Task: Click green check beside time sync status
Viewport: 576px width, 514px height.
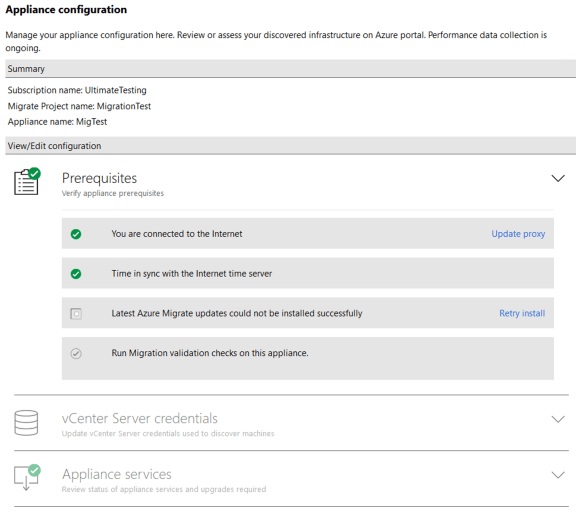Action: tap(76, 274)
